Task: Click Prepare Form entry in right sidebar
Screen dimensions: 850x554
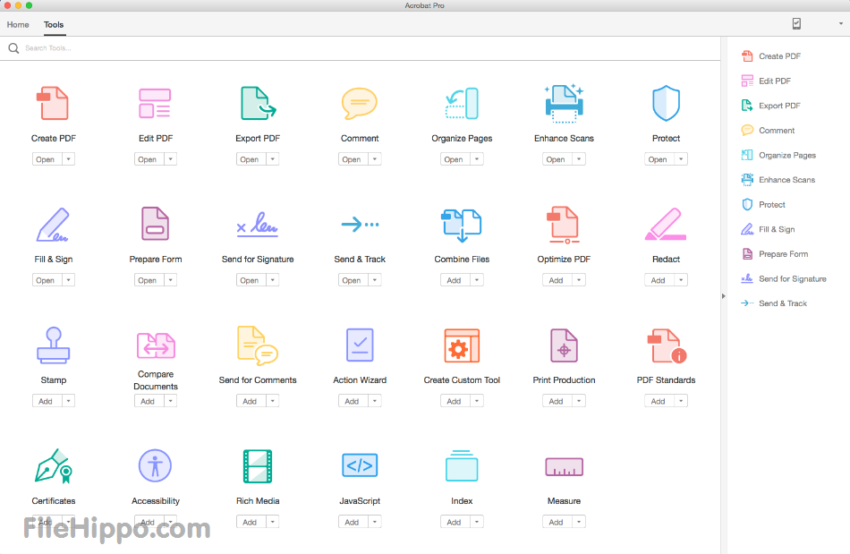Action: 775,254
